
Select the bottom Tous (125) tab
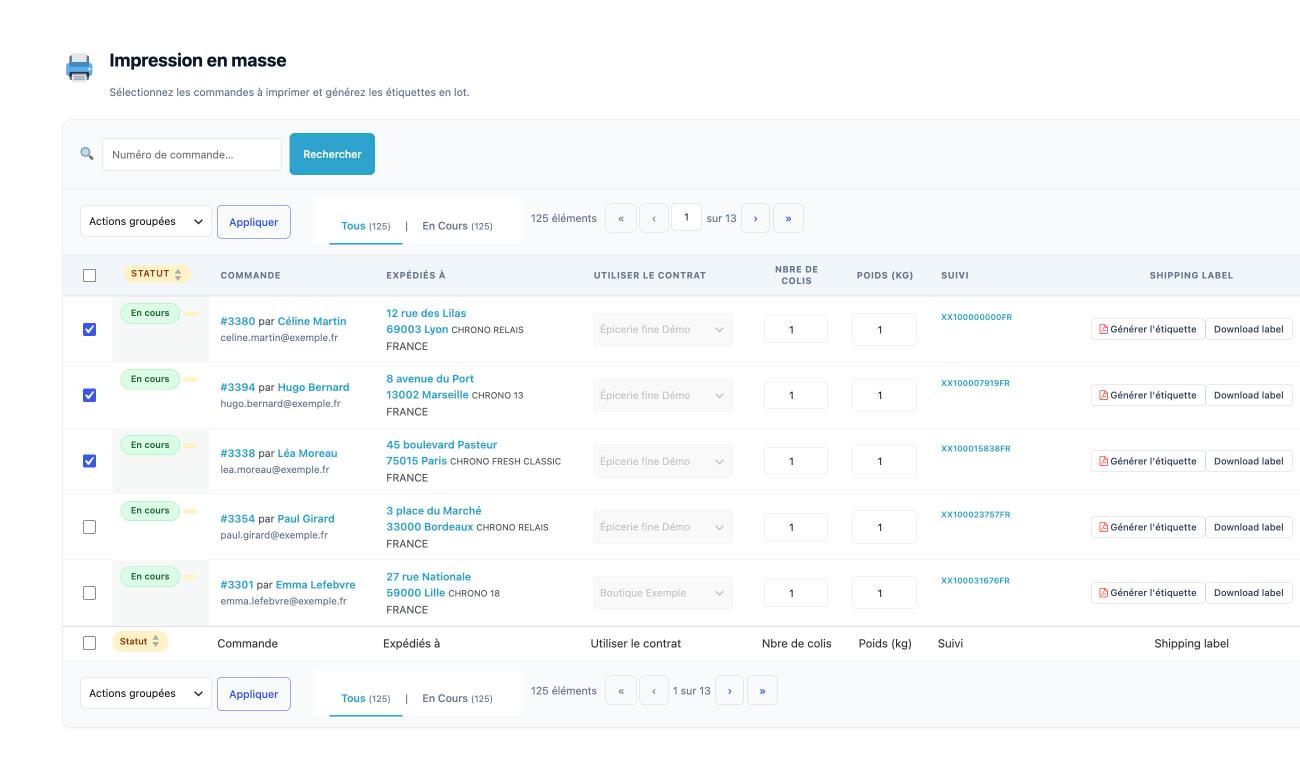tap(366, 698)
